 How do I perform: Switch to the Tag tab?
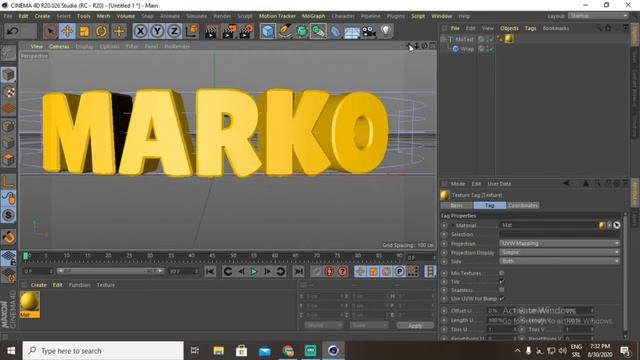[489, 205]
